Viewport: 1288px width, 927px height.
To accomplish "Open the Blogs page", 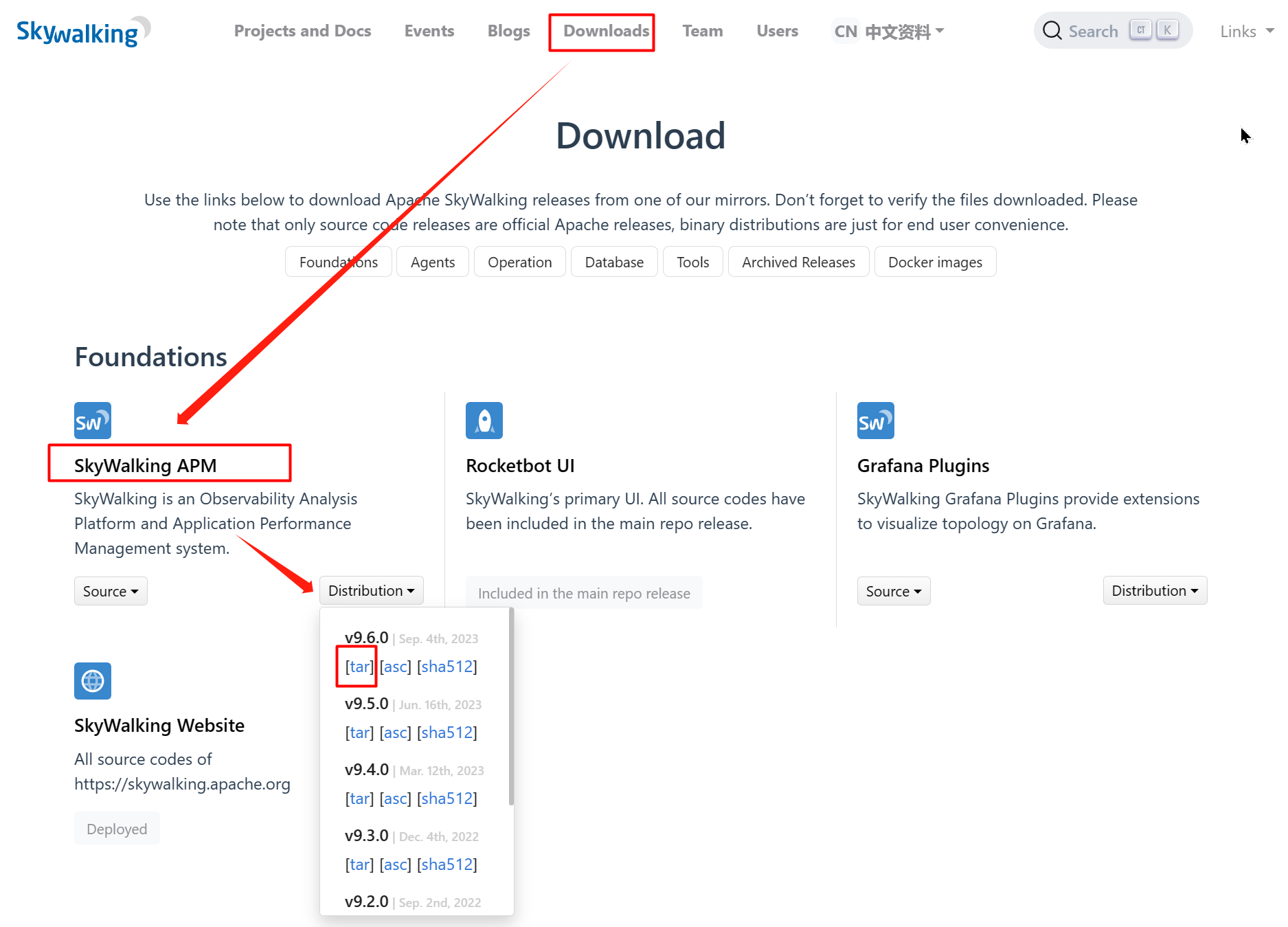I will [x=509, y=31].
